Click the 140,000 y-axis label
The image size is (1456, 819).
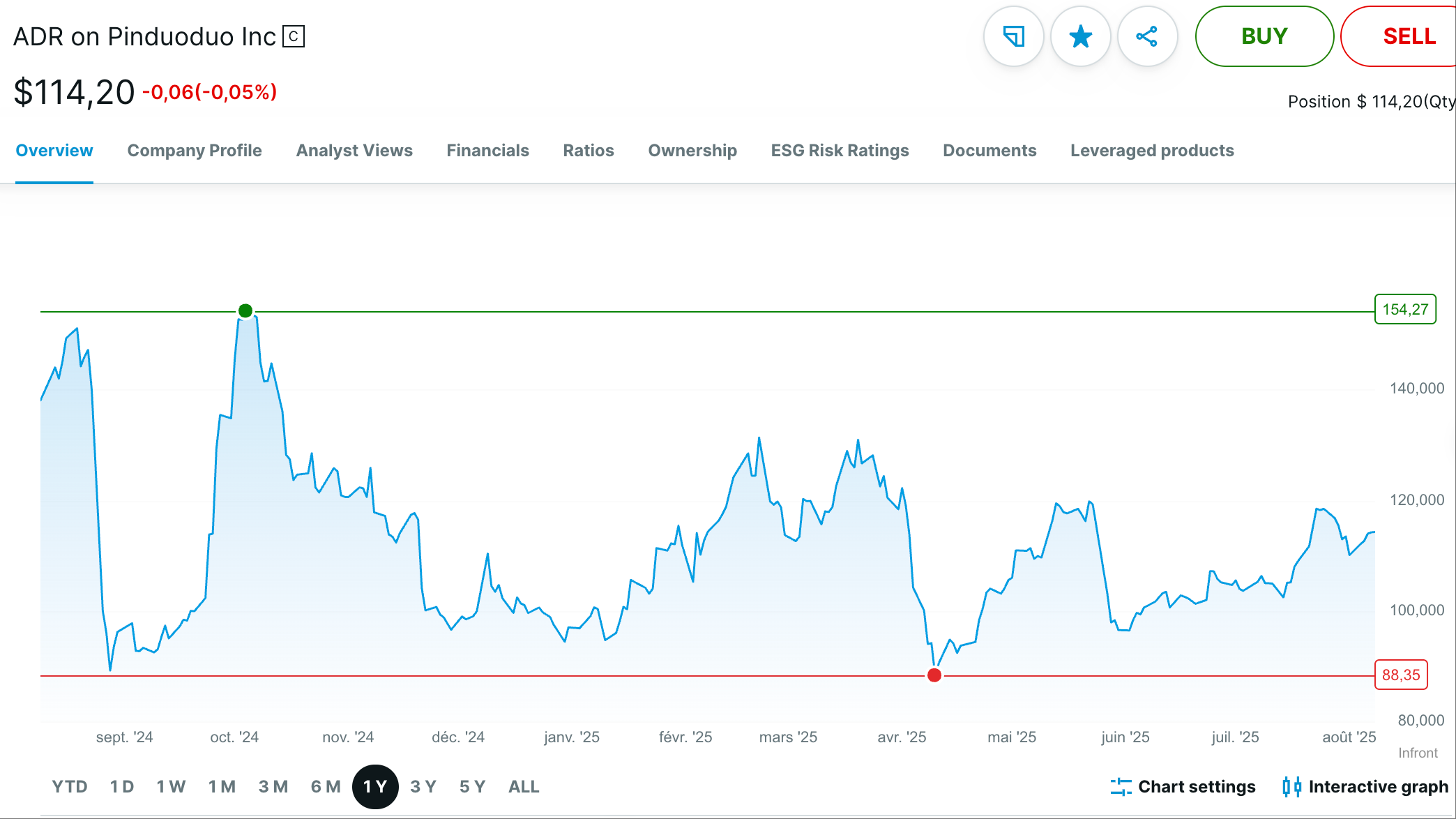click(x=1417, y=389)
